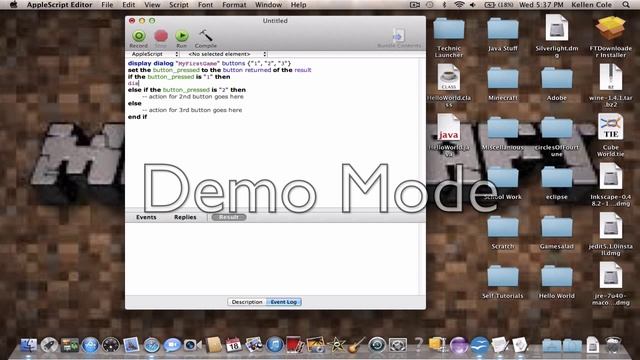
Task: Select the Silverlight.dmg file on desktop
Action: (557, 36)
